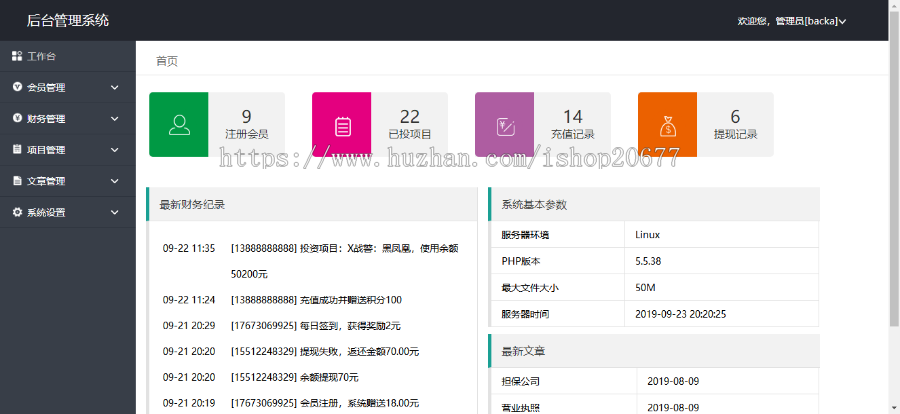Image resolution: width=900 pixels, height=414 pixels.
Task: Click the 会员管理 sidebar icon
Action: point(17,87)
